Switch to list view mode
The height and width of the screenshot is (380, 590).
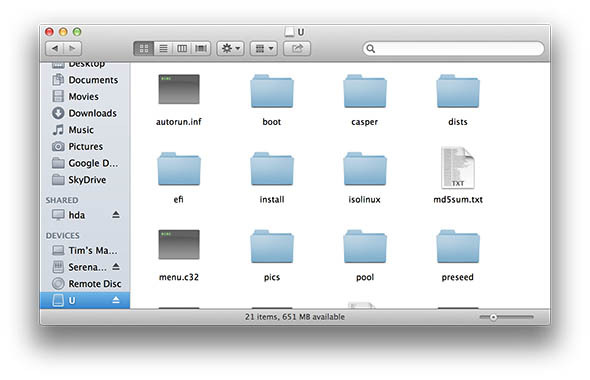coord(163,49)
